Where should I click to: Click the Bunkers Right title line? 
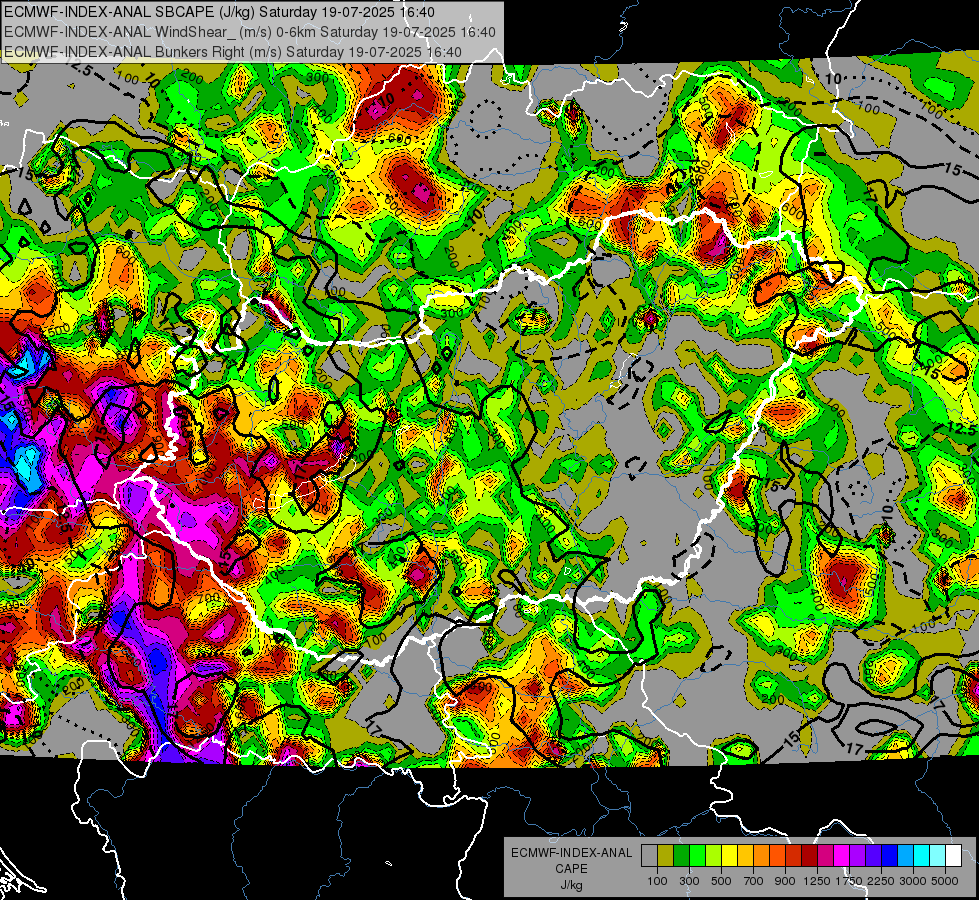(233, 52)
